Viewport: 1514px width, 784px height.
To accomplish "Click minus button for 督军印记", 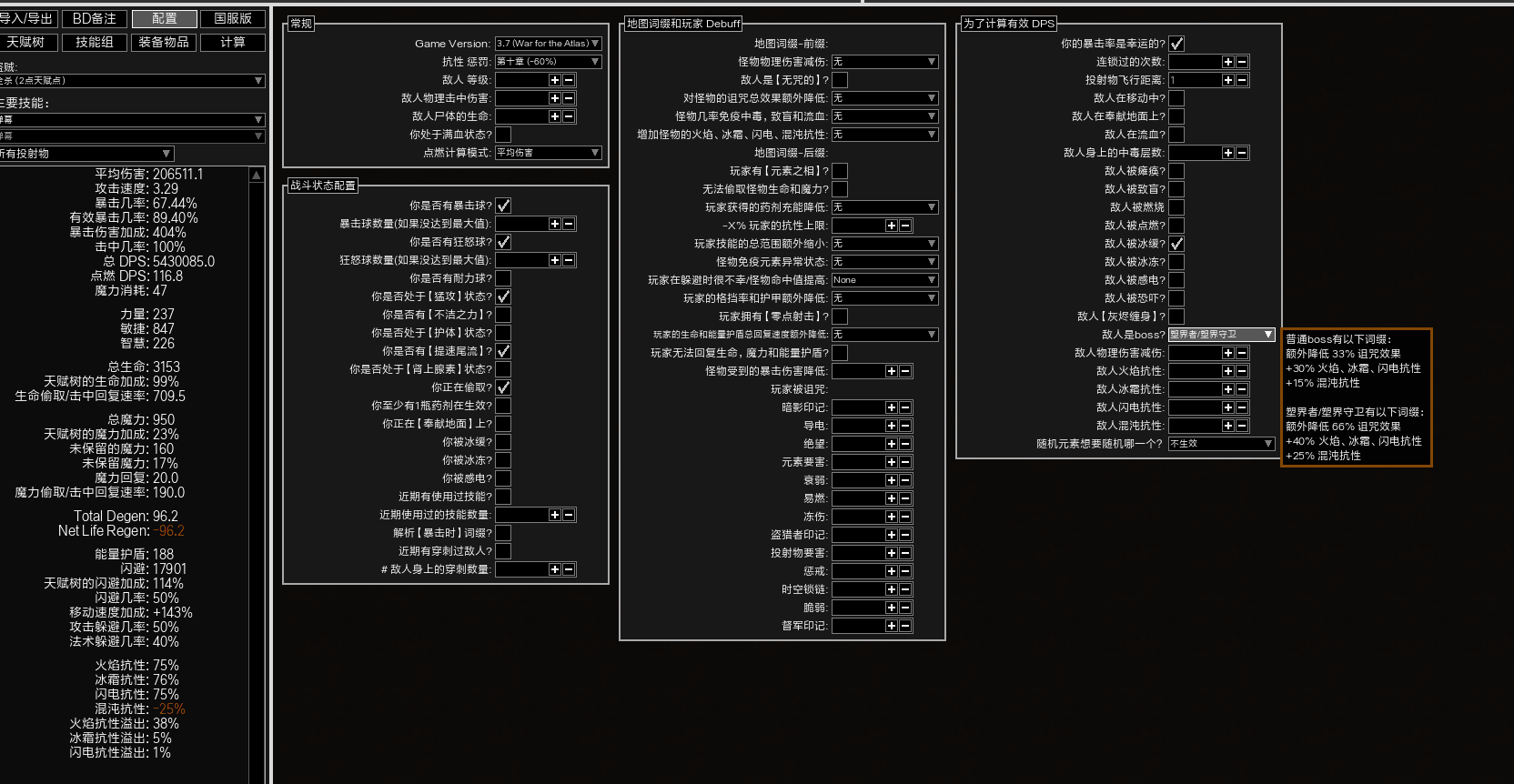I will (x=905, y=626).
